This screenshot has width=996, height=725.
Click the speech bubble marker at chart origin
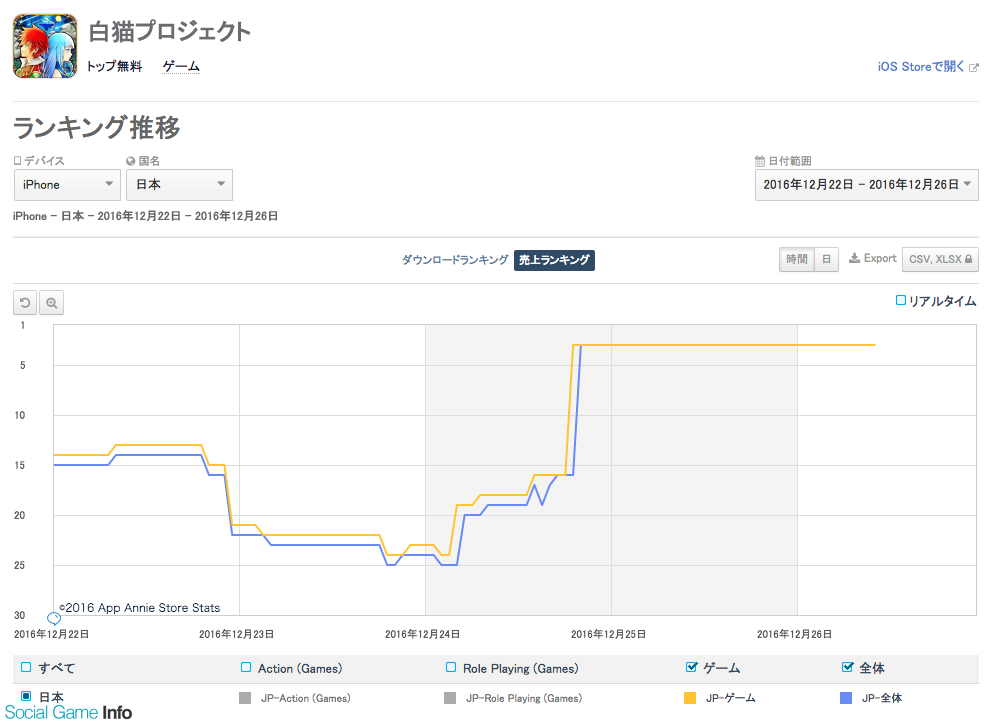pyautogui.click(x=54, y=618)
